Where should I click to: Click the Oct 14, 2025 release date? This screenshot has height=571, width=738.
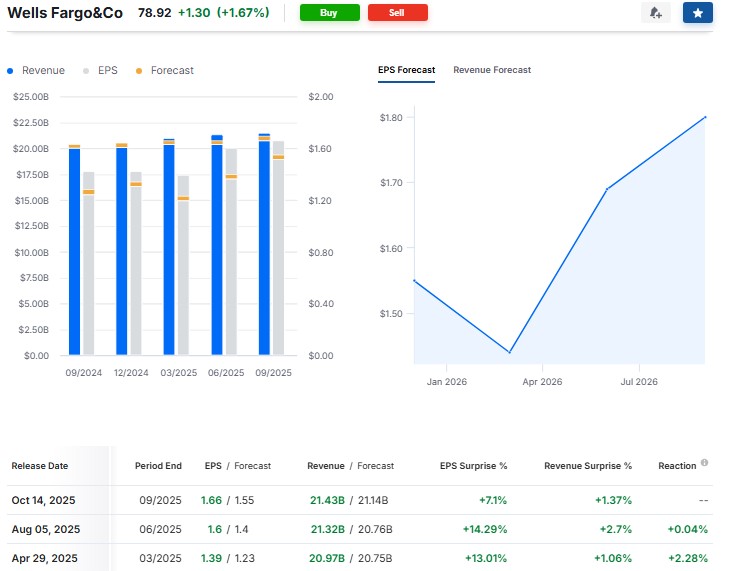(43, 500)
